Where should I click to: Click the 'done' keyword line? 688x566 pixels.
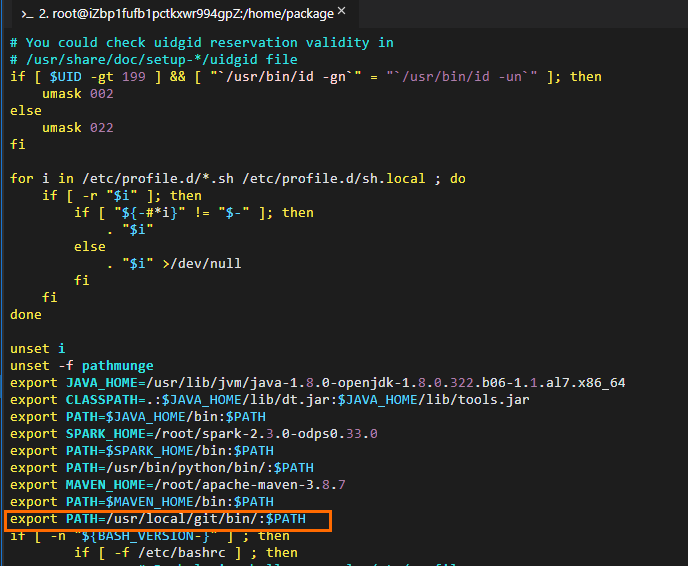point(26,315)
